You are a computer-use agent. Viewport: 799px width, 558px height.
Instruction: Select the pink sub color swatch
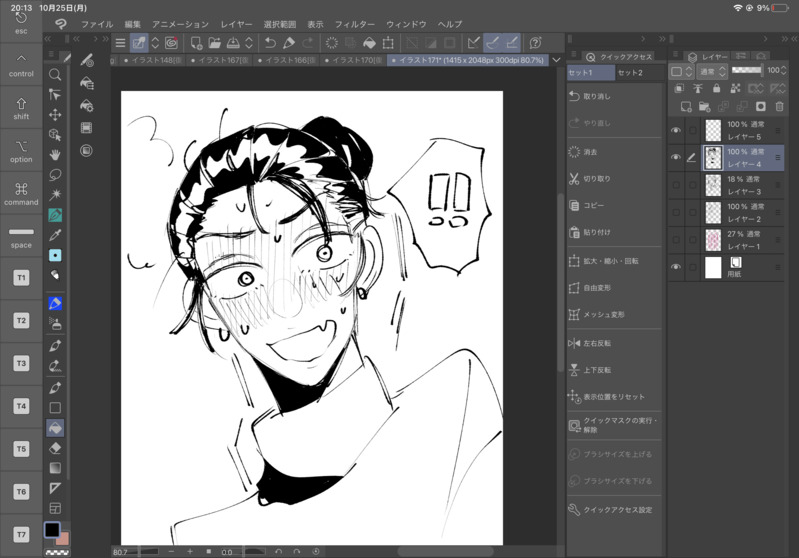coord(64,539)
